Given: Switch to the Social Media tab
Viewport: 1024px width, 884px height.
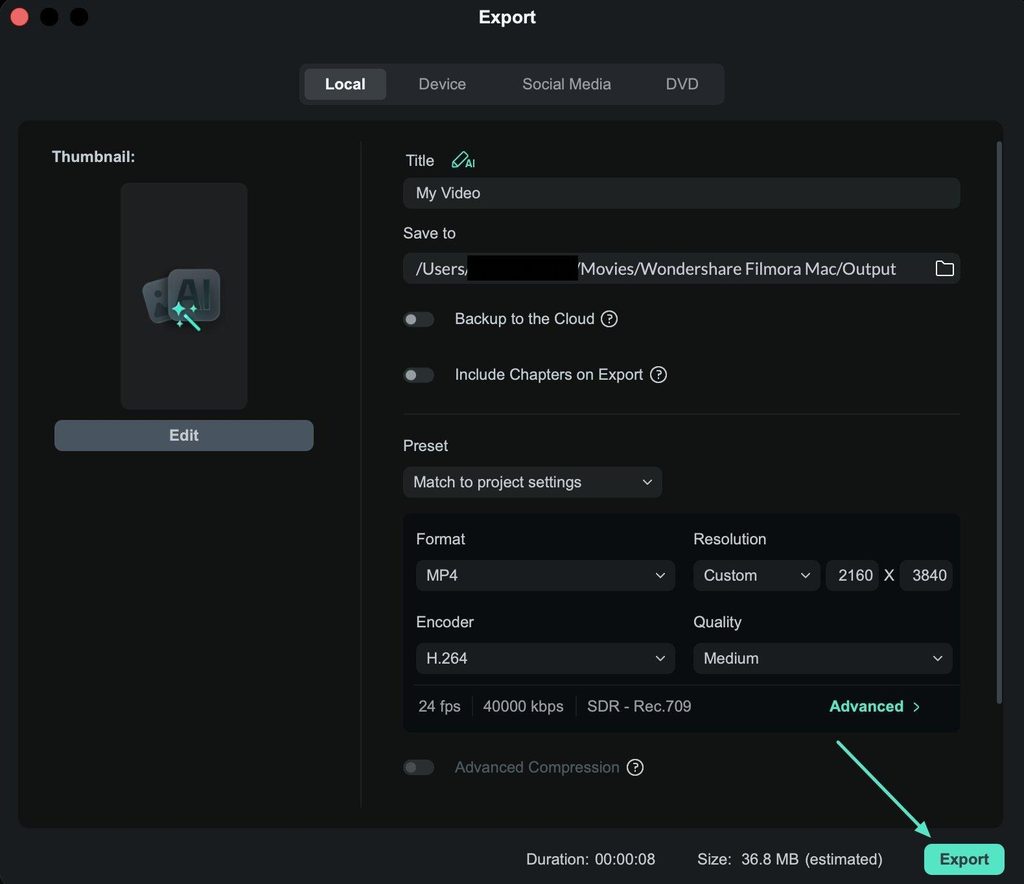Looking at the screenshot, I should pos(566,84).
